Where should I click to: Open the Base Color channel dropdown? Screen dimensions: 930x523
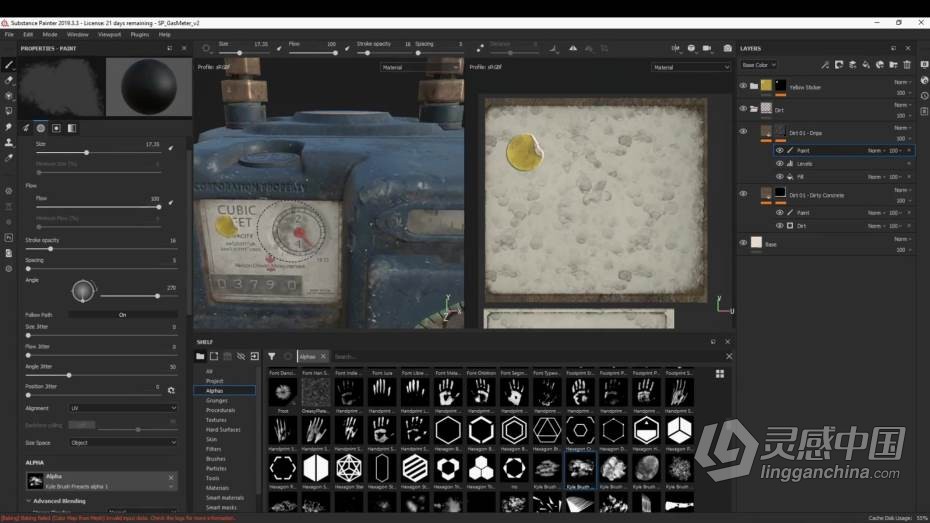[x=759, y=65]
